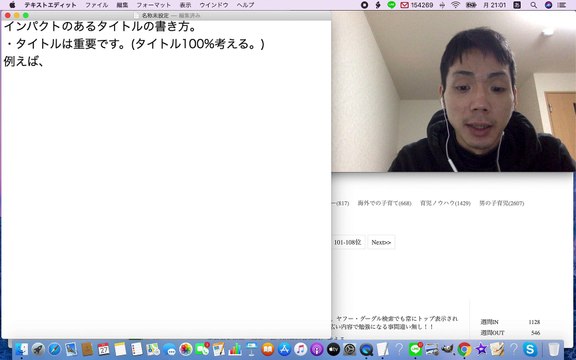This screenshot has width=576, height=360.
Task: Open mail counter 154269 in menu bar
Action: (417, 5)
